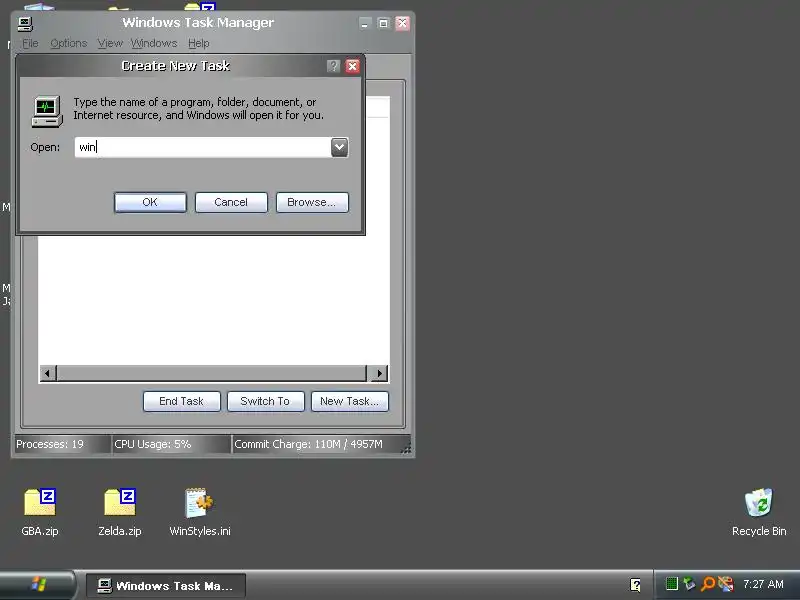Viewport: 800px width, 600px height.
Task: Click the 7:27 AM clock
Action: click(x=763, y=584)
